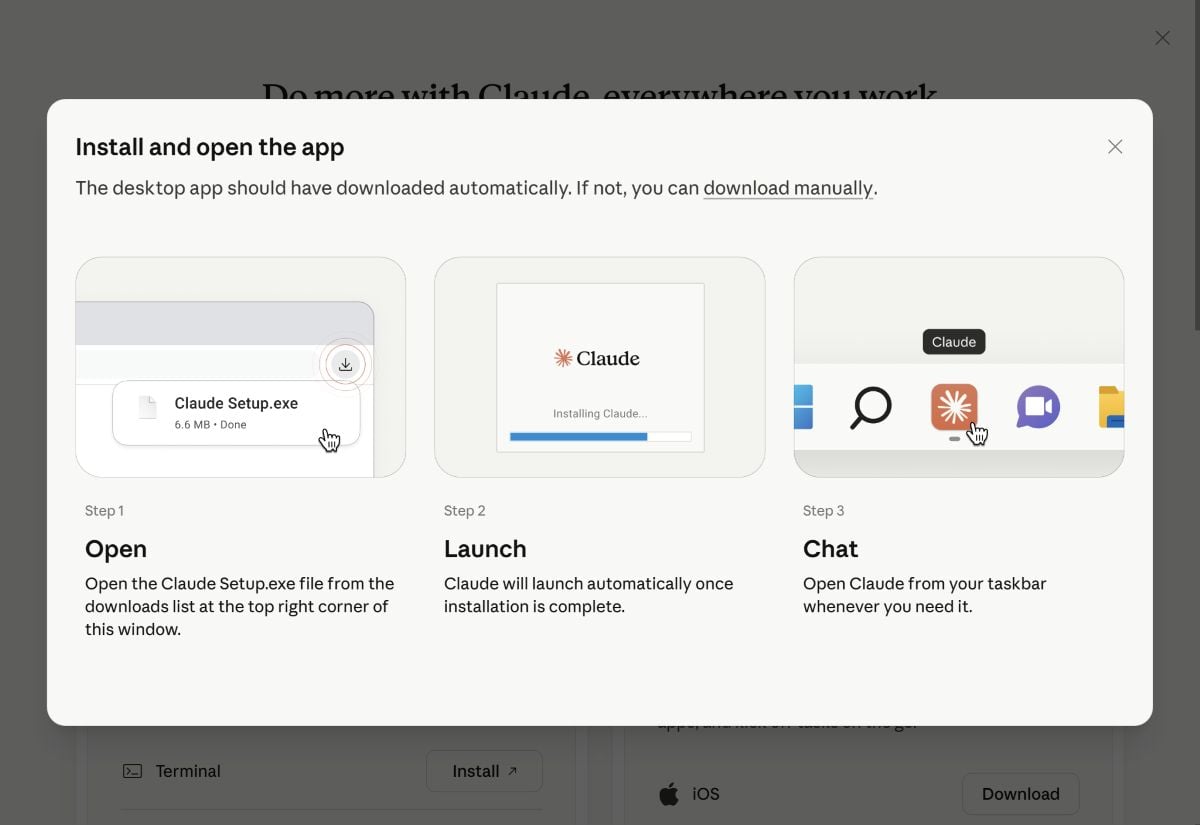
Task: Click the Open heading under Step 1
Action: click(116, 549)
